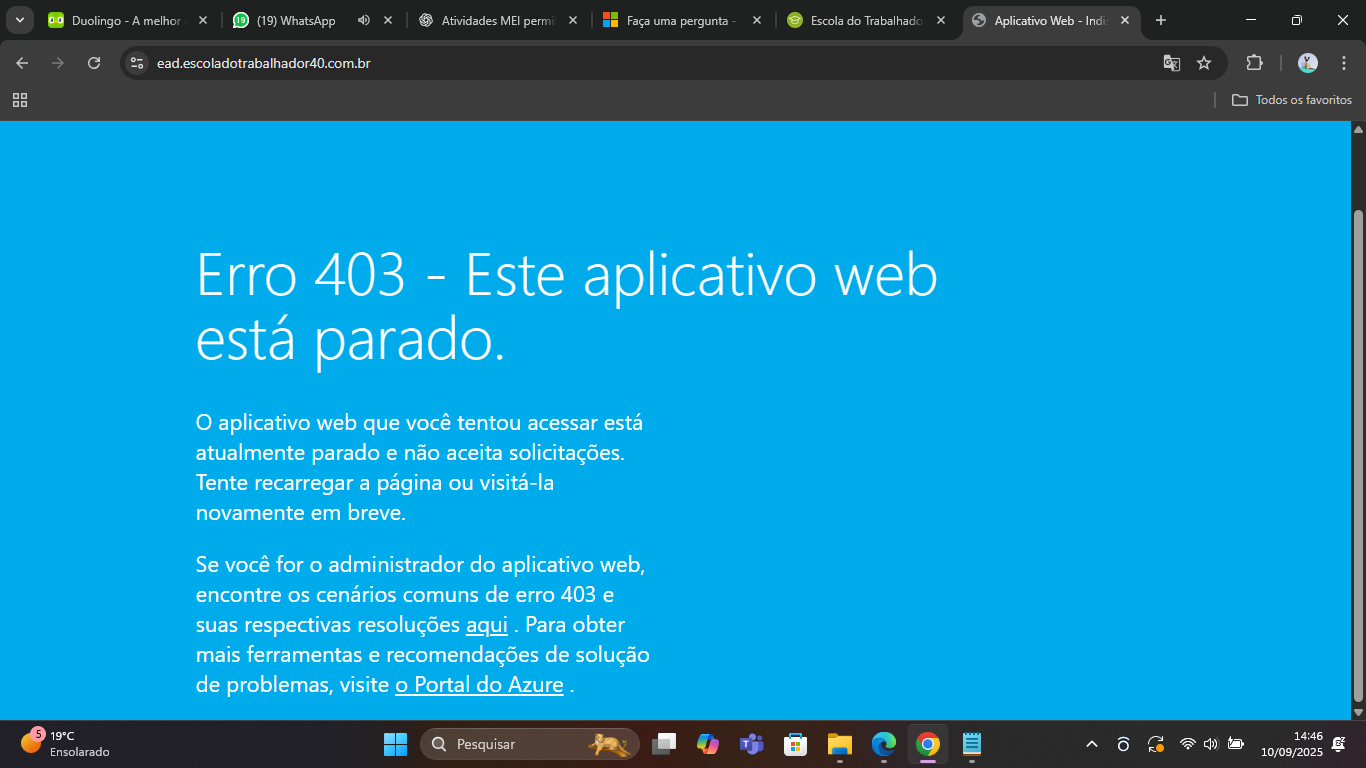Open File Explorer from the taskbar
1366x768 pixels.
pyautogui.click(x=839, y=744)
